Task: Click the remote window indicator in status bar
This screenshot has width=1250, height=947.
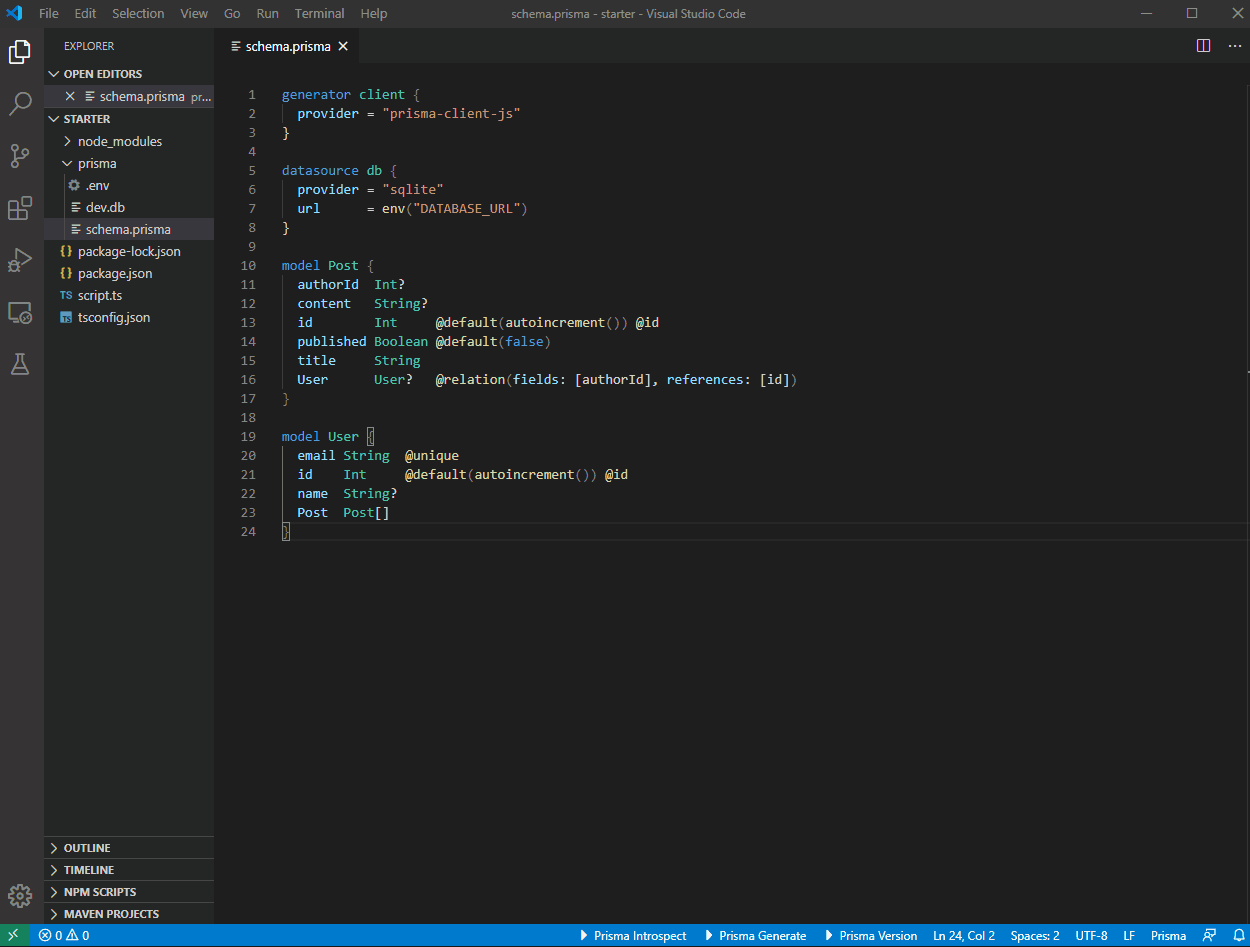Action: 13,936
